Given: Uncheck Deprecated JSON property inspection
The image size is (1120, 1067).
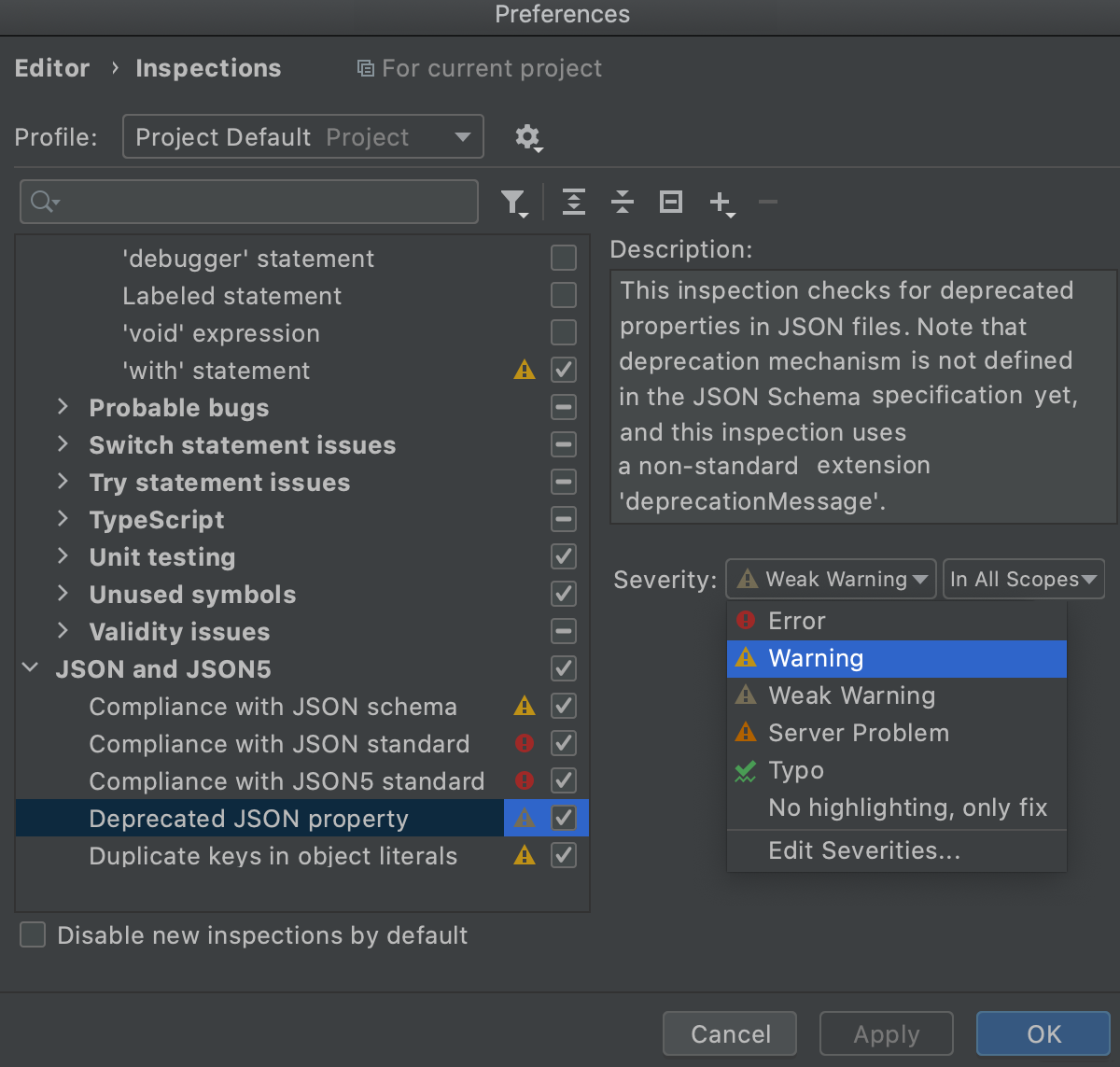Looking at the screenshot, I should click(564, 819).
